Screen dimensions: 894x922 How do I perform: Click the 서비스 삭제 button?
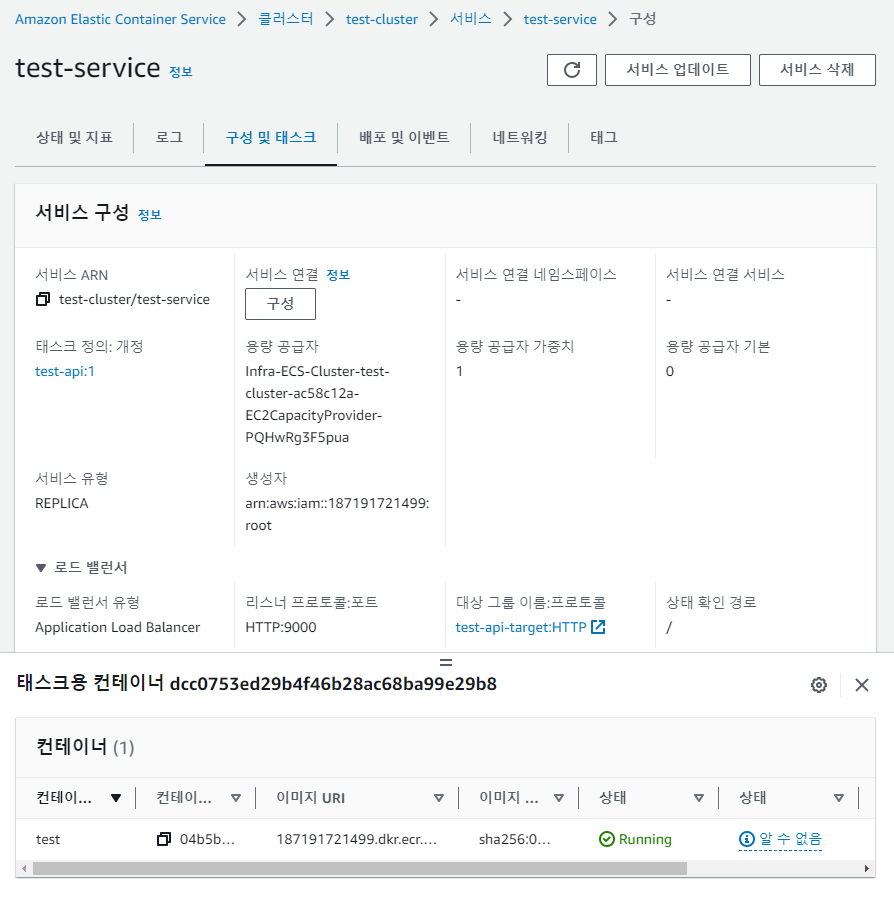point(817,70)
